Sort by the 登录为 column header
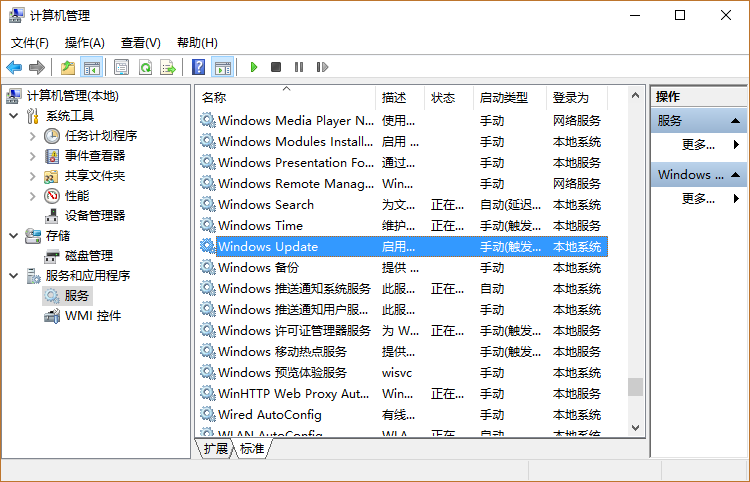750x482 pixels. (577, 98)
